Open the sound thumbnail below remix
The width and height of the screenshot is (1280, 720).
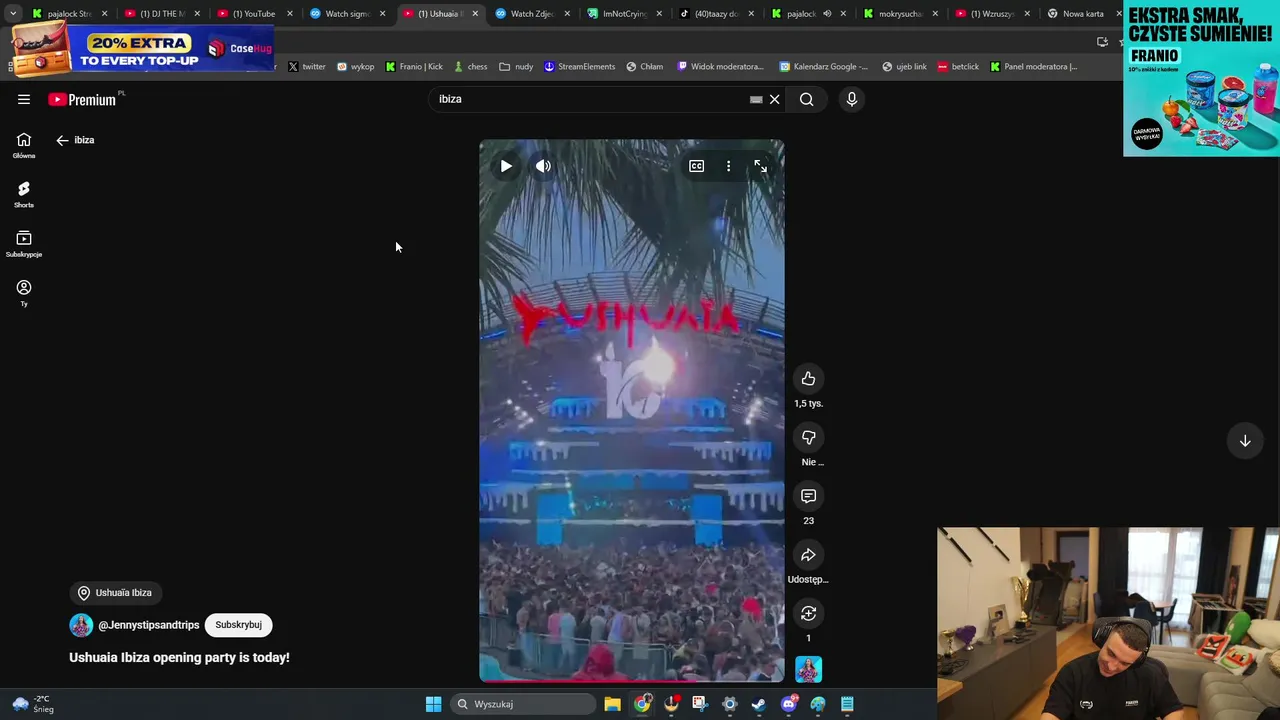pyautogui.click(x=808, y=669)
